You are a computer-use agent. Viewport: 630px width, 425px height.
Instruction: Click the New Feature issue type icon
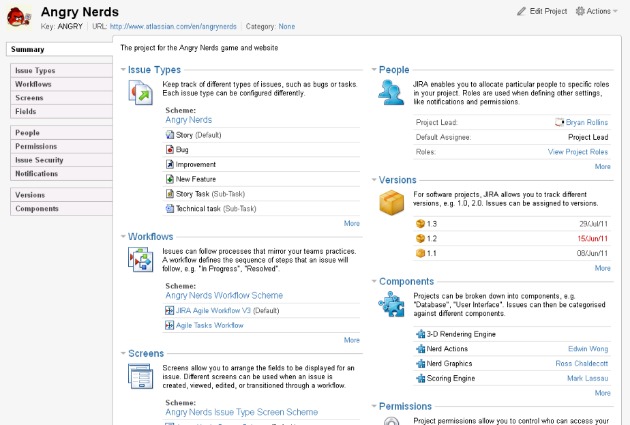(170, 179)
